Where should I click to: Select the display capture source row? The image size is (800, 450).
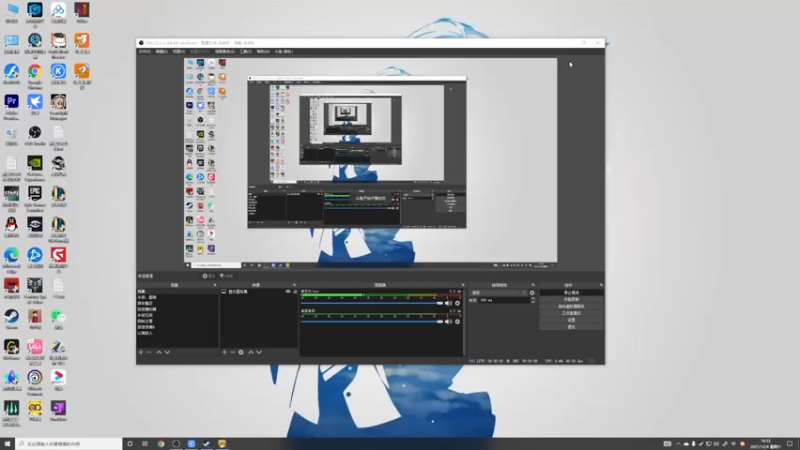pyautogui.click(x=259, y=291)
